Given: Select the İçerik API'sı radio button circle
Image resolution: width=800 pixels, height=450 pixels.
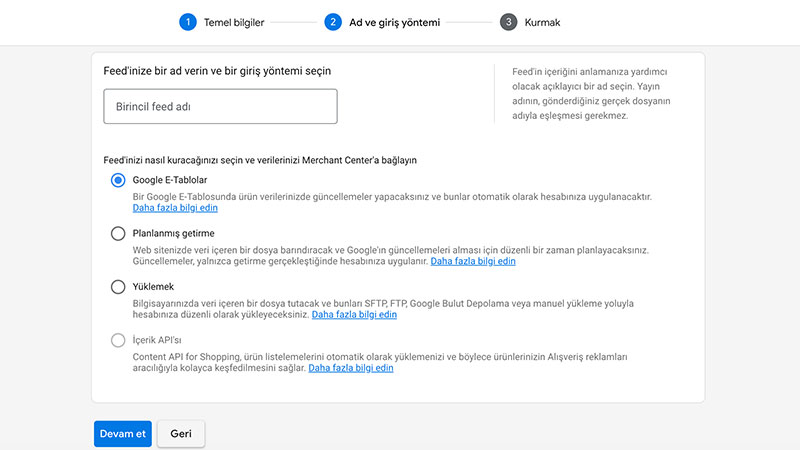Looking at the screenshot, I should (x=118, y=341).
